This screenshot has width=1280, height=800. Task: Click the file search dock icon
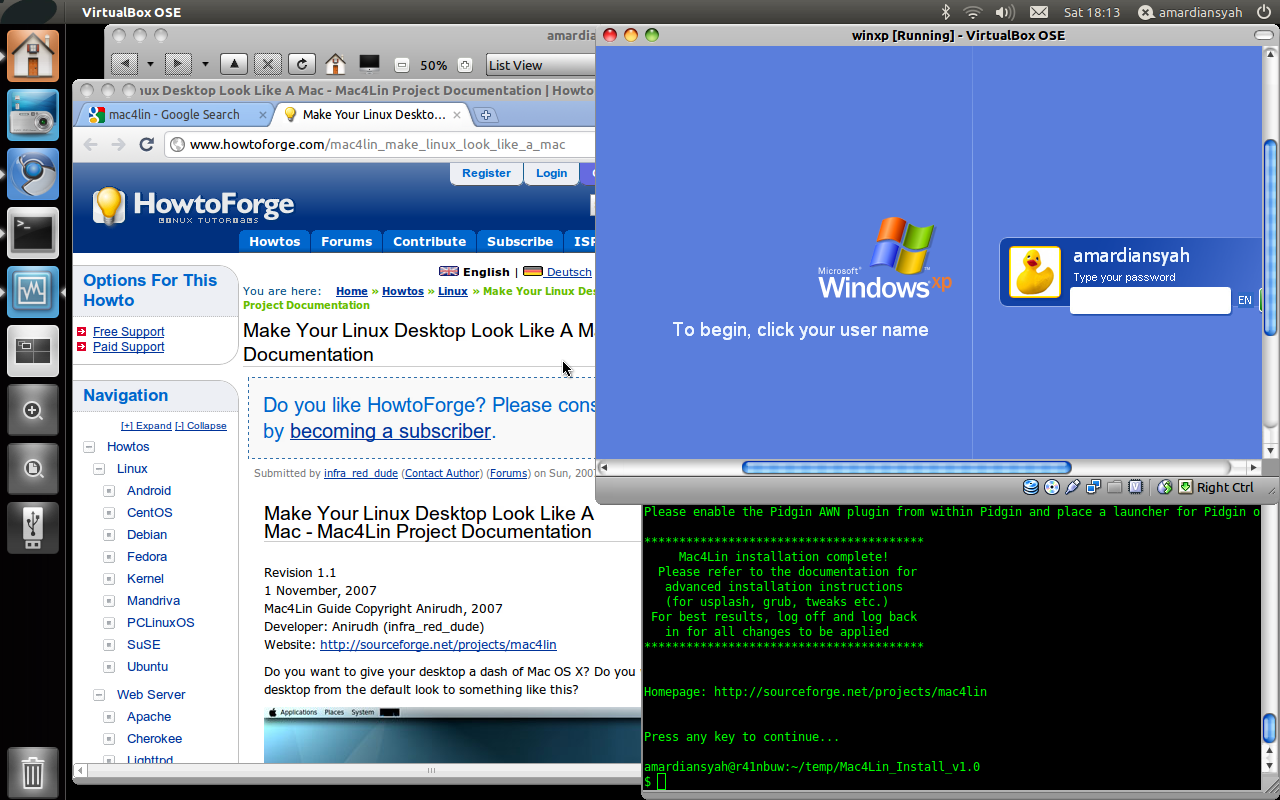(x=33, y=469)
